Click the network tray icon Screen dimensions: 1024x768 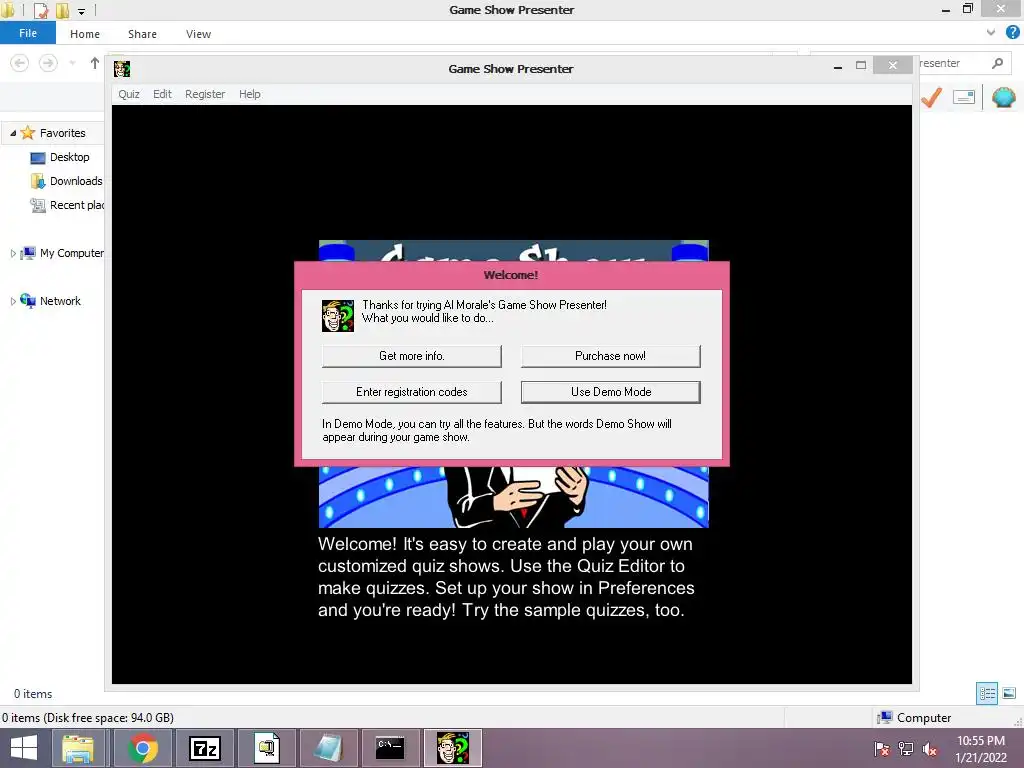tap(906, 749)
